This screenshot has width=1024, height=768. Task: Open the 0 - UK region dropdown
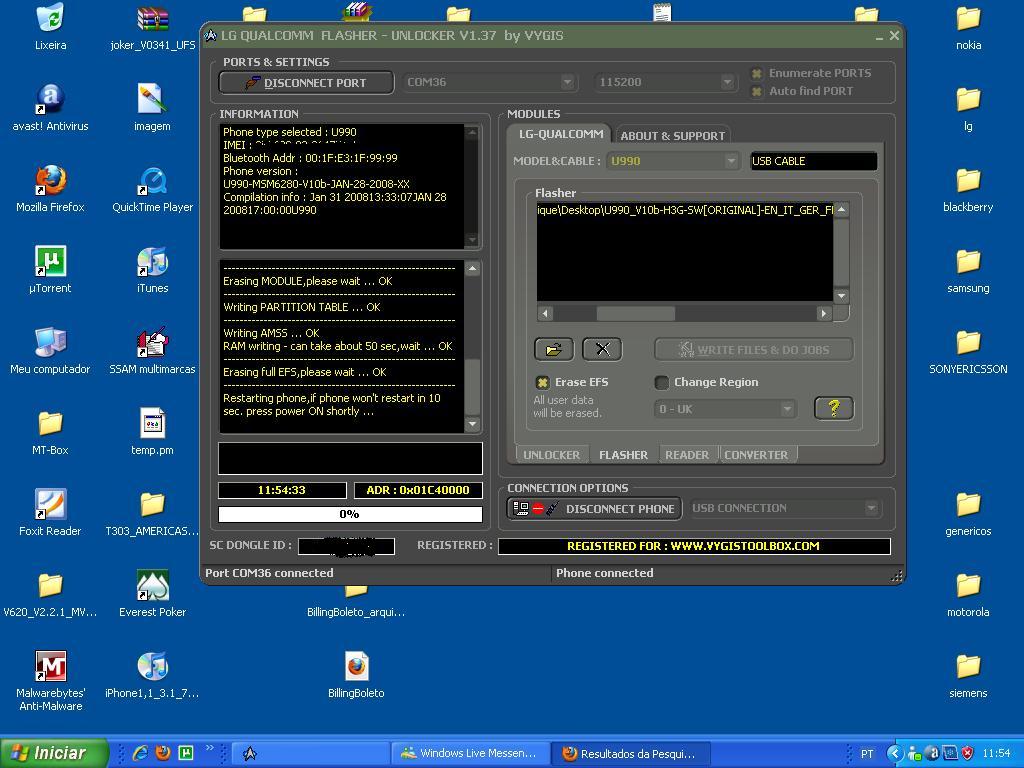[788, 409]
